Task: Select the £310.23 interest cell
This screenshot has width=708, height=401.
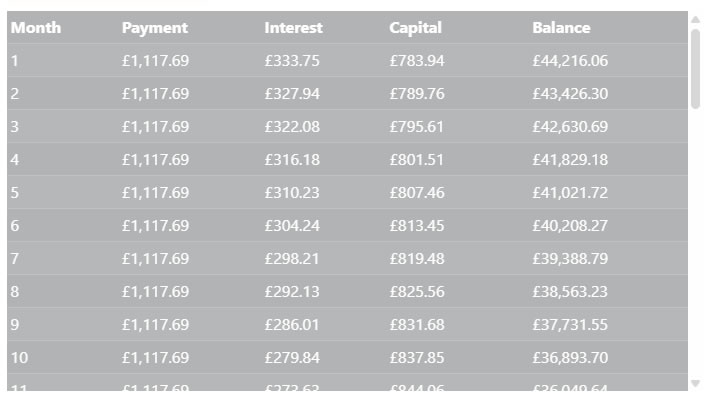Action: click(x=292, y=193)
